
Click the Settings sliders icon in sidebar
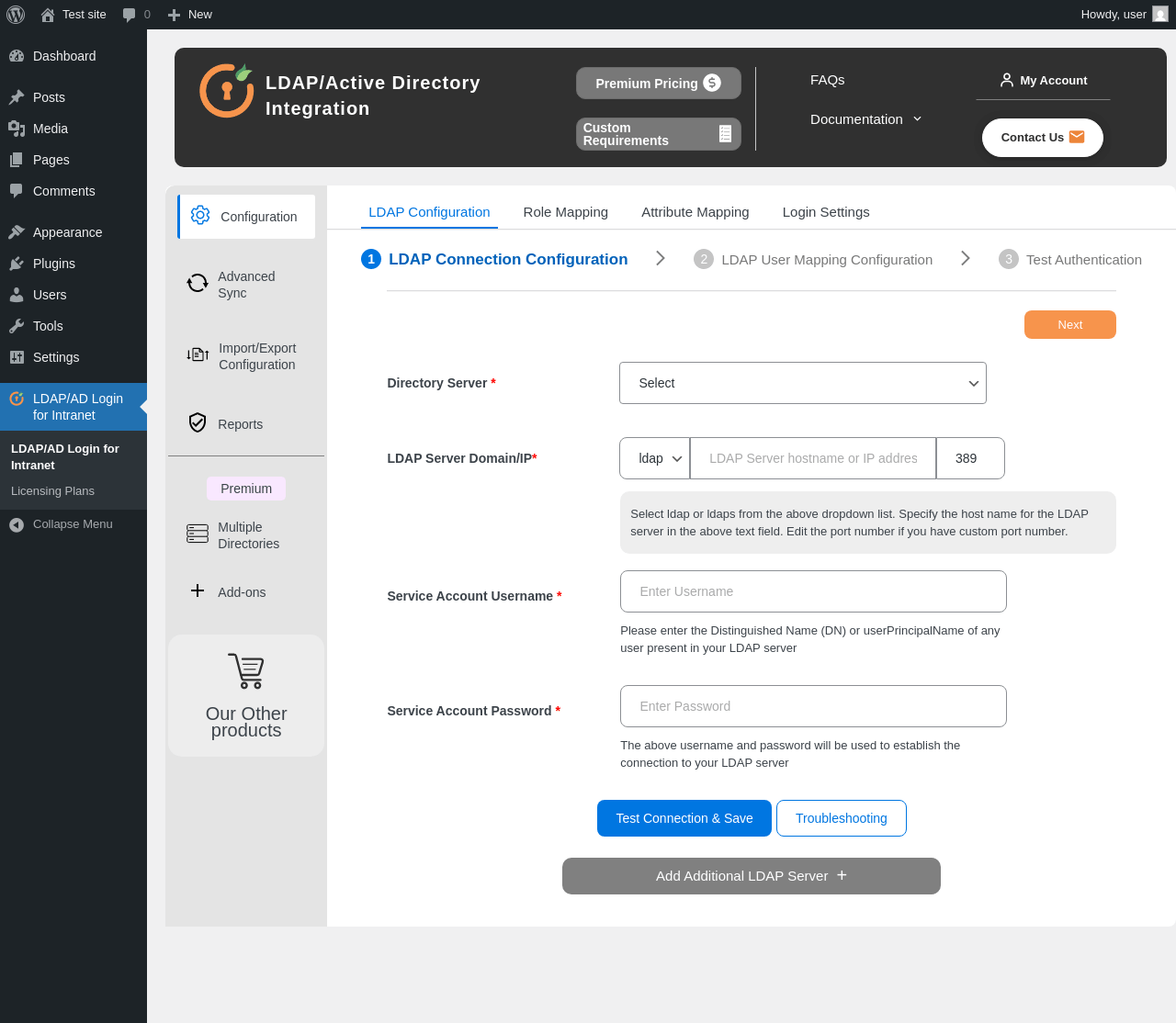tap(17, 357)
